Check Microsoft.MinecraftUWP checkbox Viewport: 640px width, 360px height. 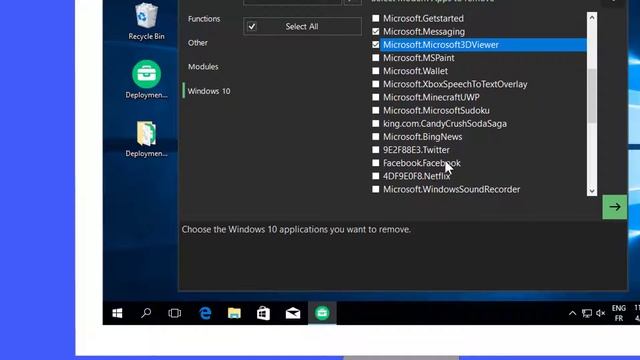376,97
